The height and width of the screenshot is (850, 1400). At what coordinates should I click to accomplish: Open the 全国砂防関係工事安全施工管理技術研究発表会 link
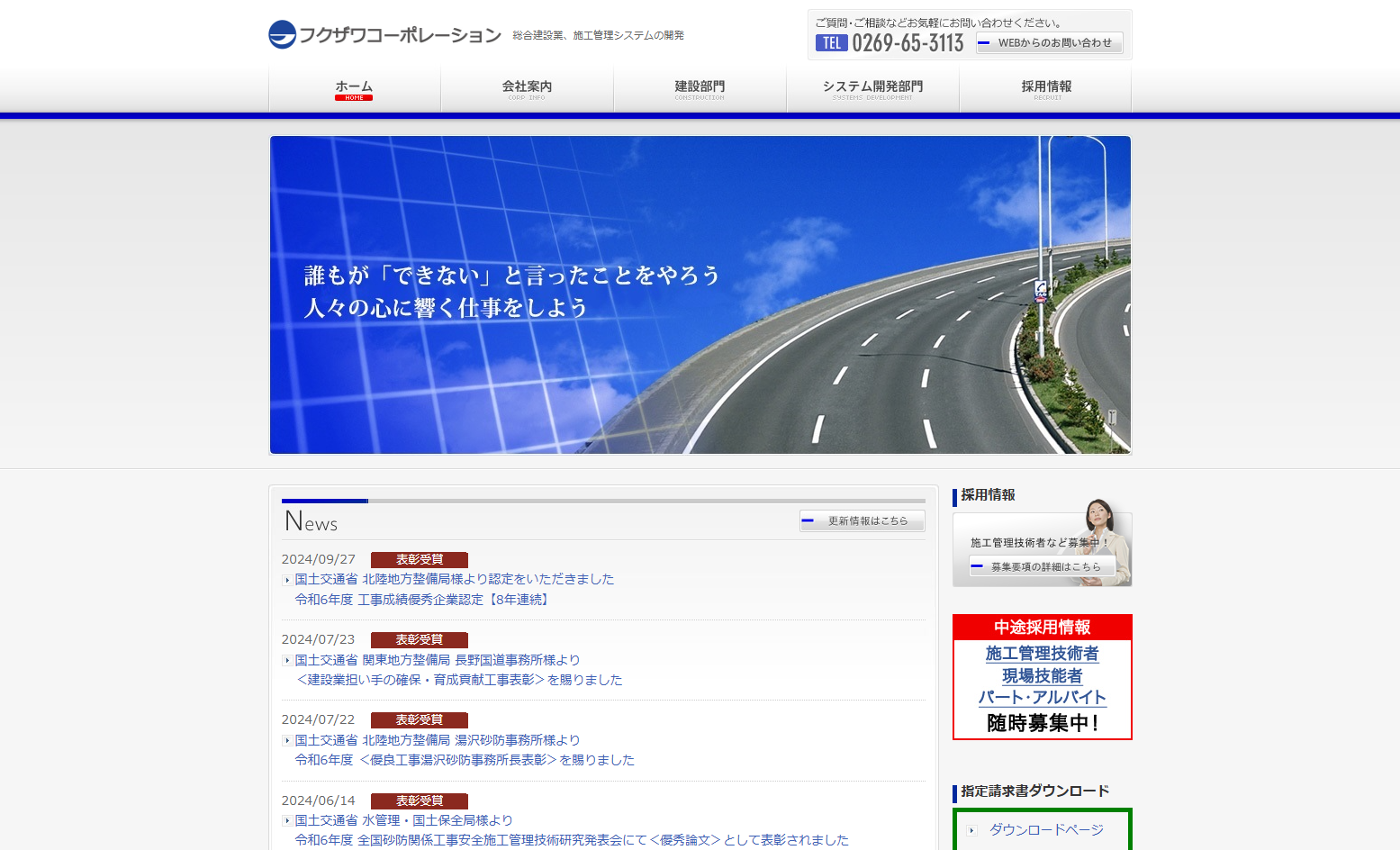tap(572, 840)
